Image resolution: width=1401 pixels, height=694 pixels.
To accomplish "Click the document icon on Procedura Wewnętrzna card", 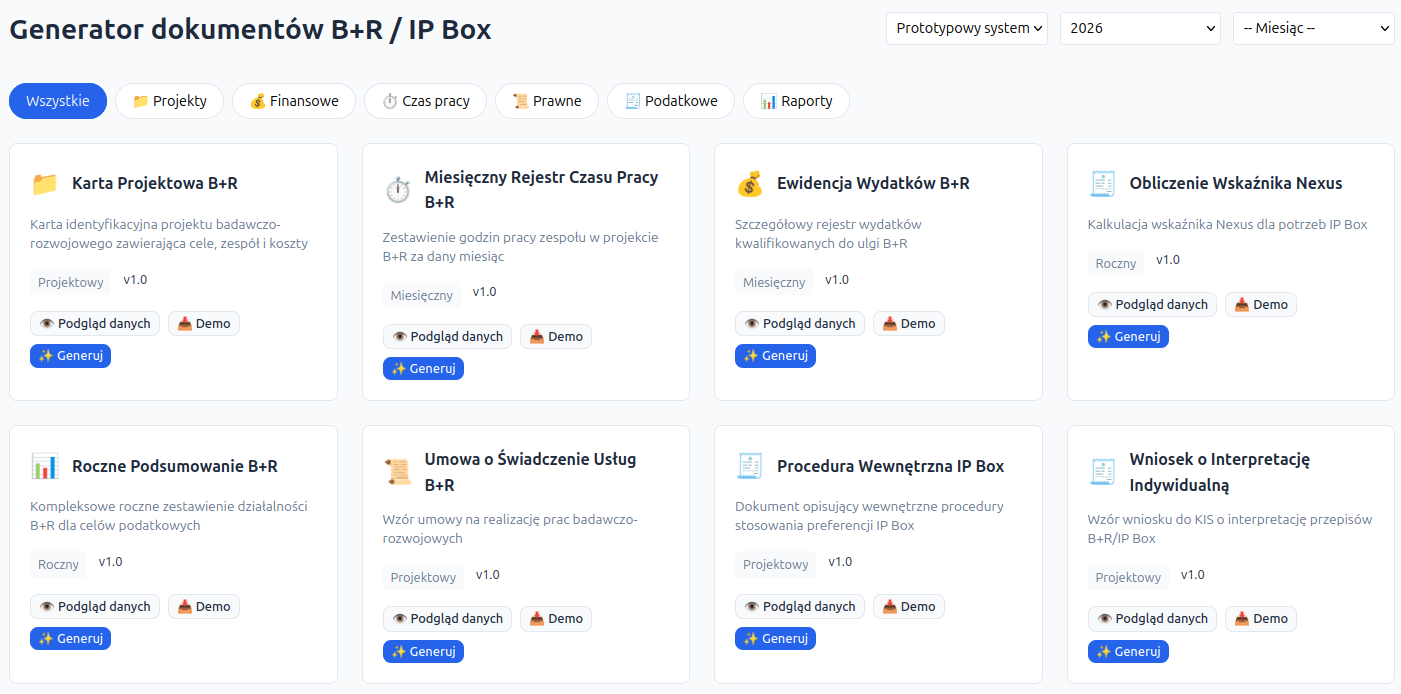I will pos(750,466).
